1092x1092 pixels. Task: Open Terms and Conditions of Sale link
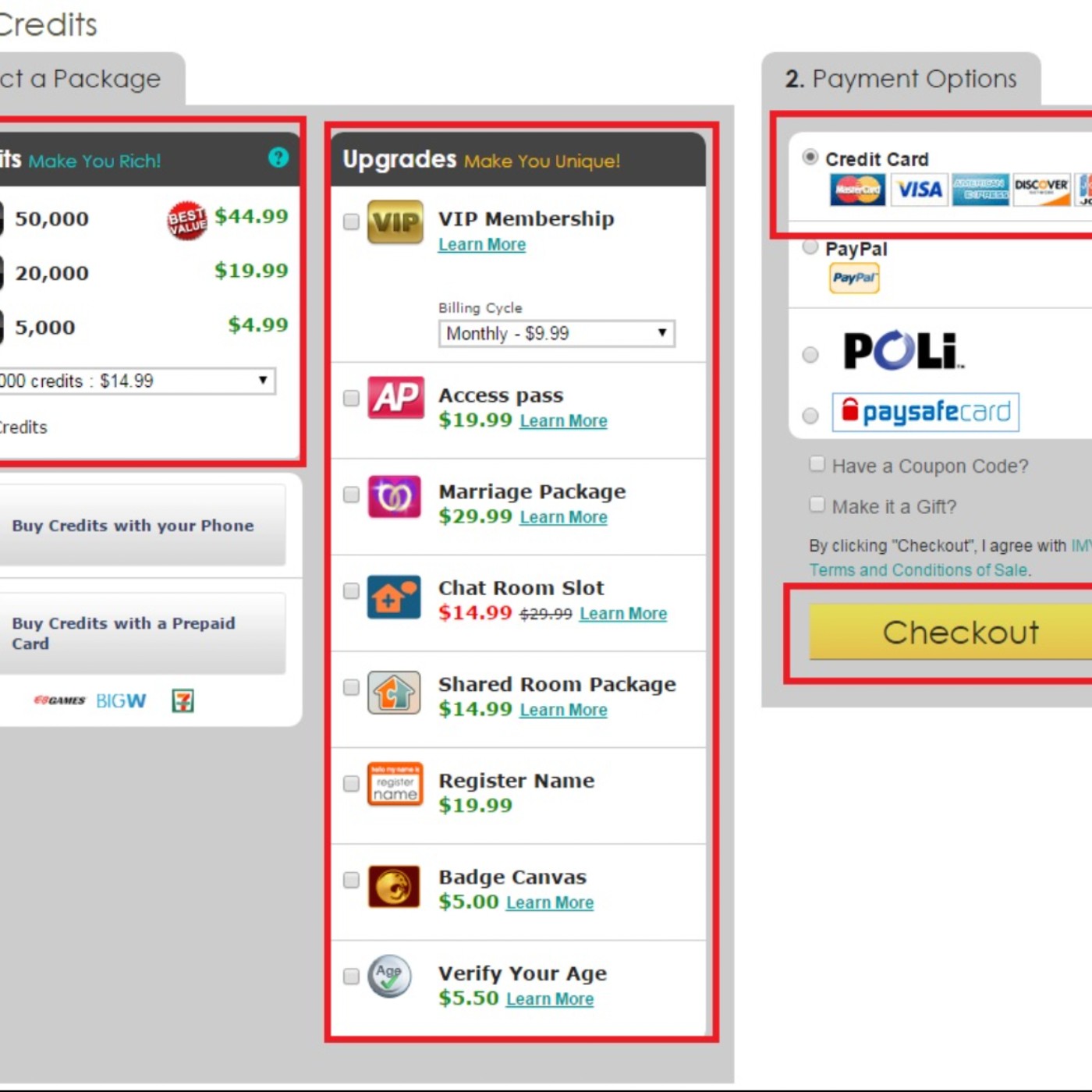pyautogui.click(x=918, y=570)
